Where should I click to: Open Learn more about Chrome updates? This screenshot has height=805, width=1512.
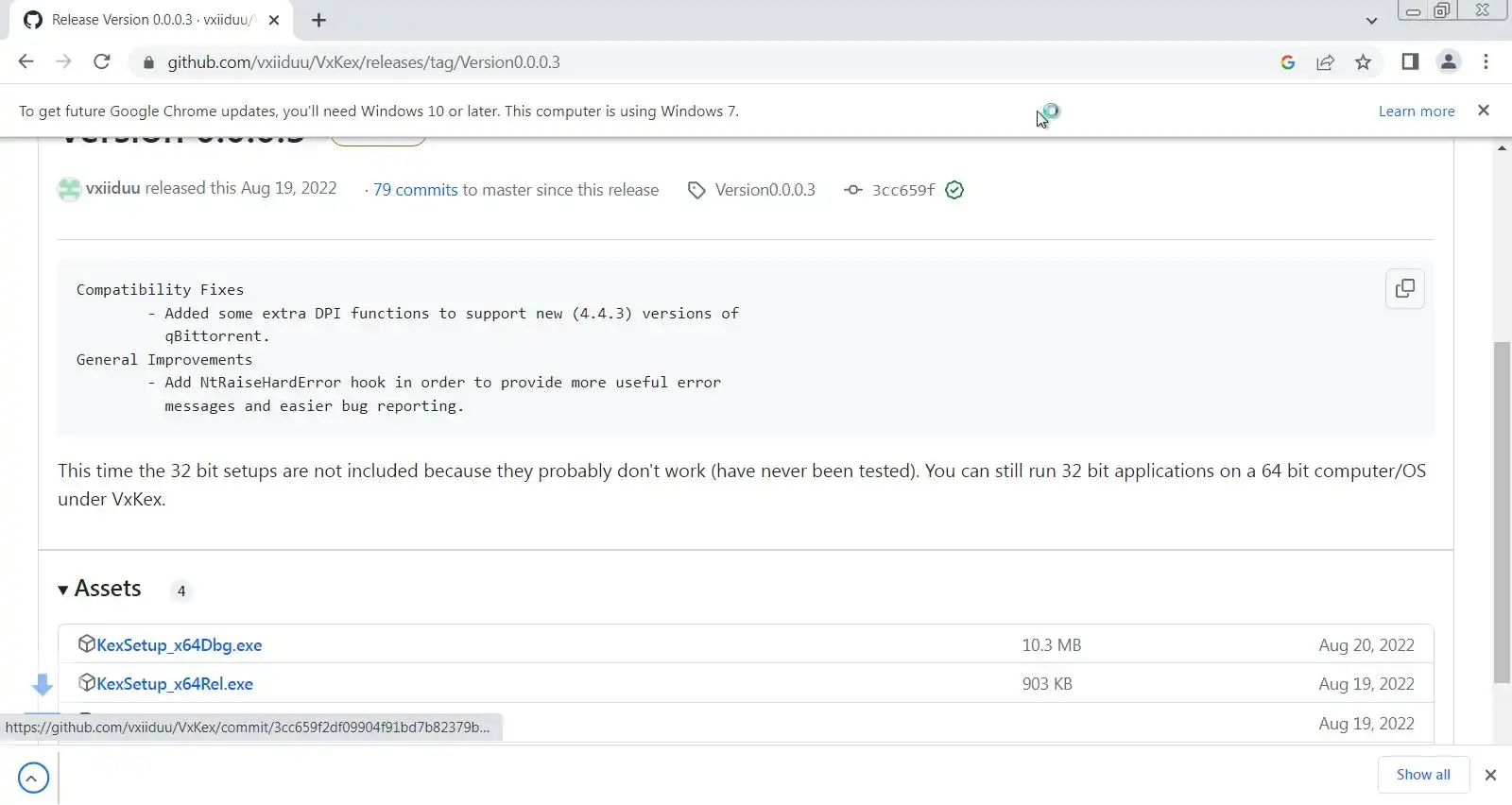(1417, 111)
